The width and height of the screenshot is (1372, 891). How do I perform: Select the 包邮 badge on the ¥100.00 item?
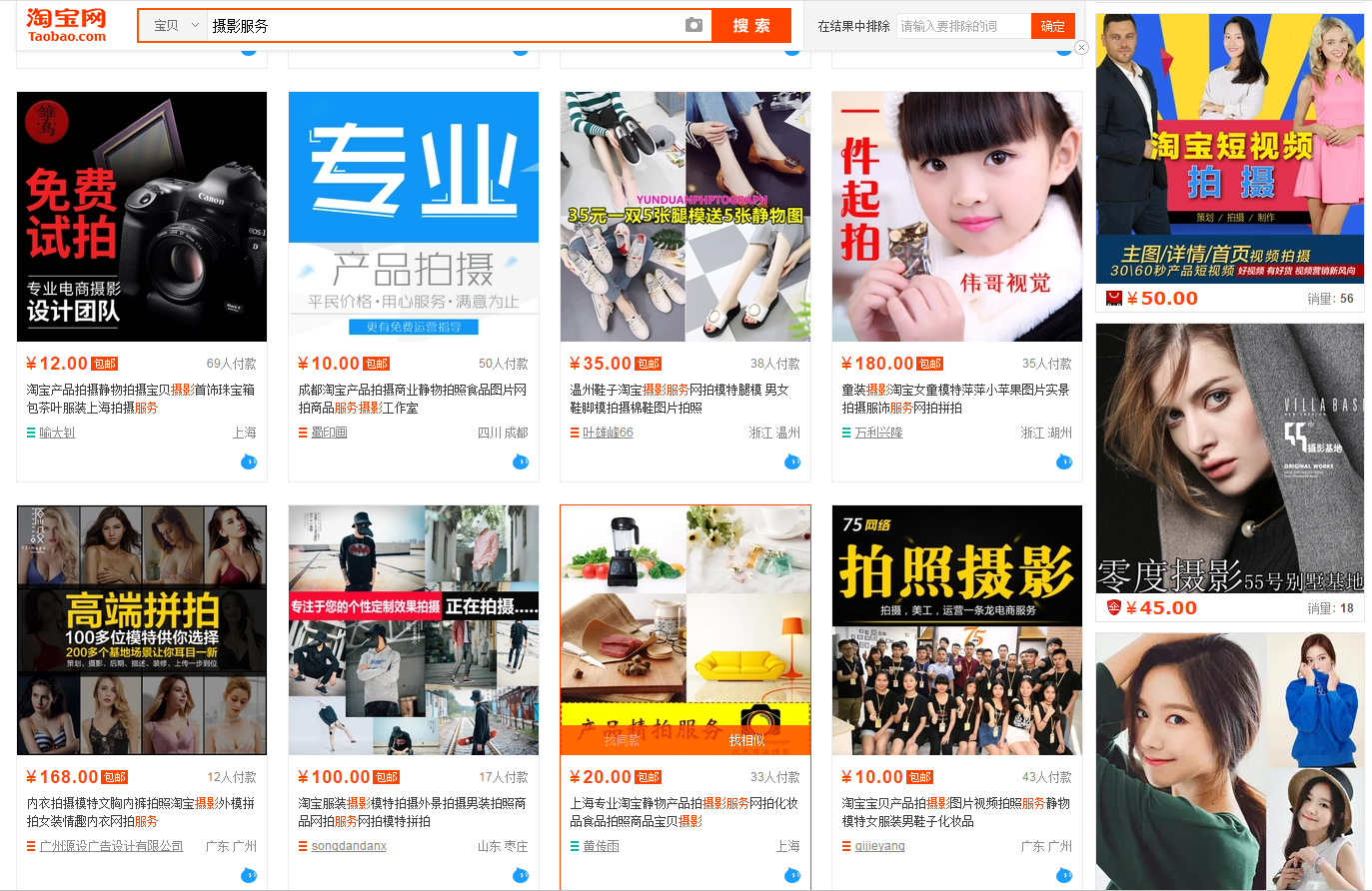pyautogui.click(x=387, y=777)
